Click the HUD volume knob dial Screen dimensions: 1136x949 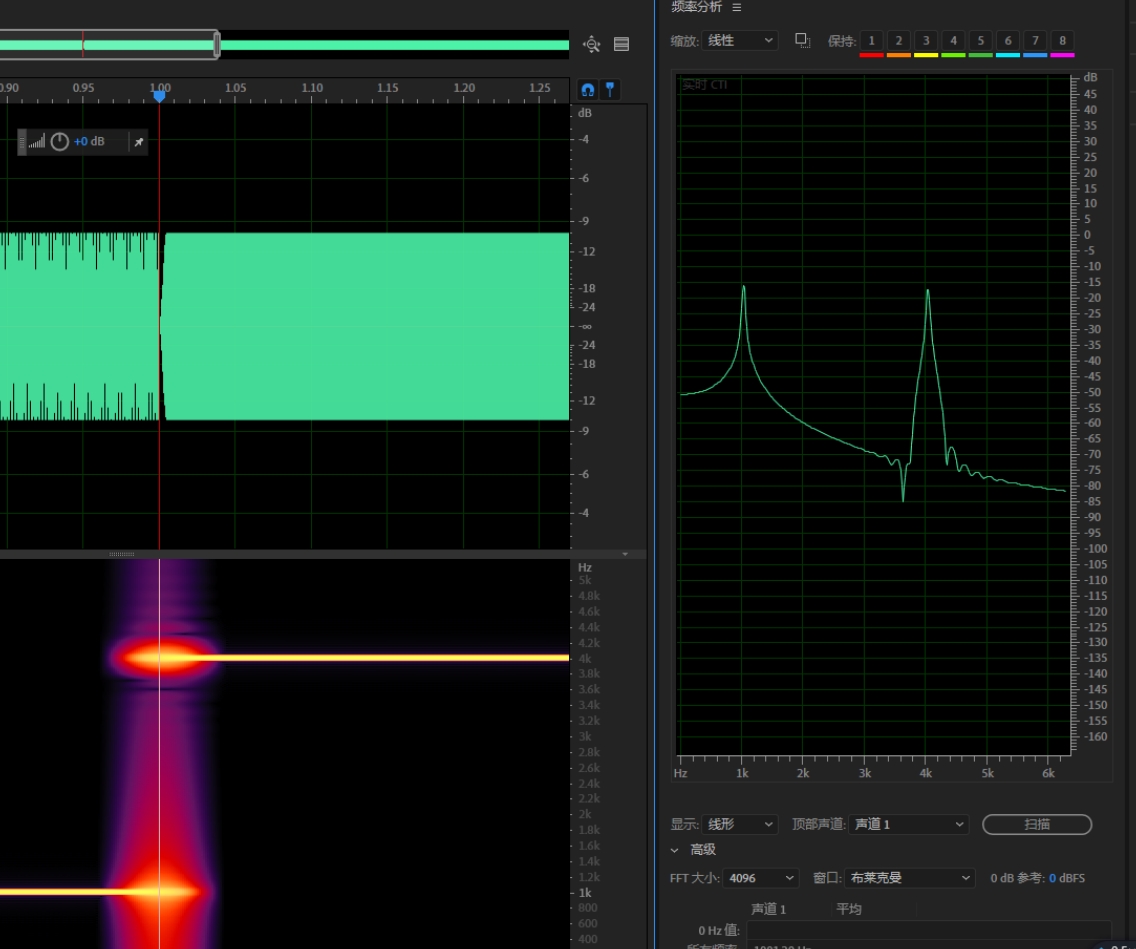(60, 142)
